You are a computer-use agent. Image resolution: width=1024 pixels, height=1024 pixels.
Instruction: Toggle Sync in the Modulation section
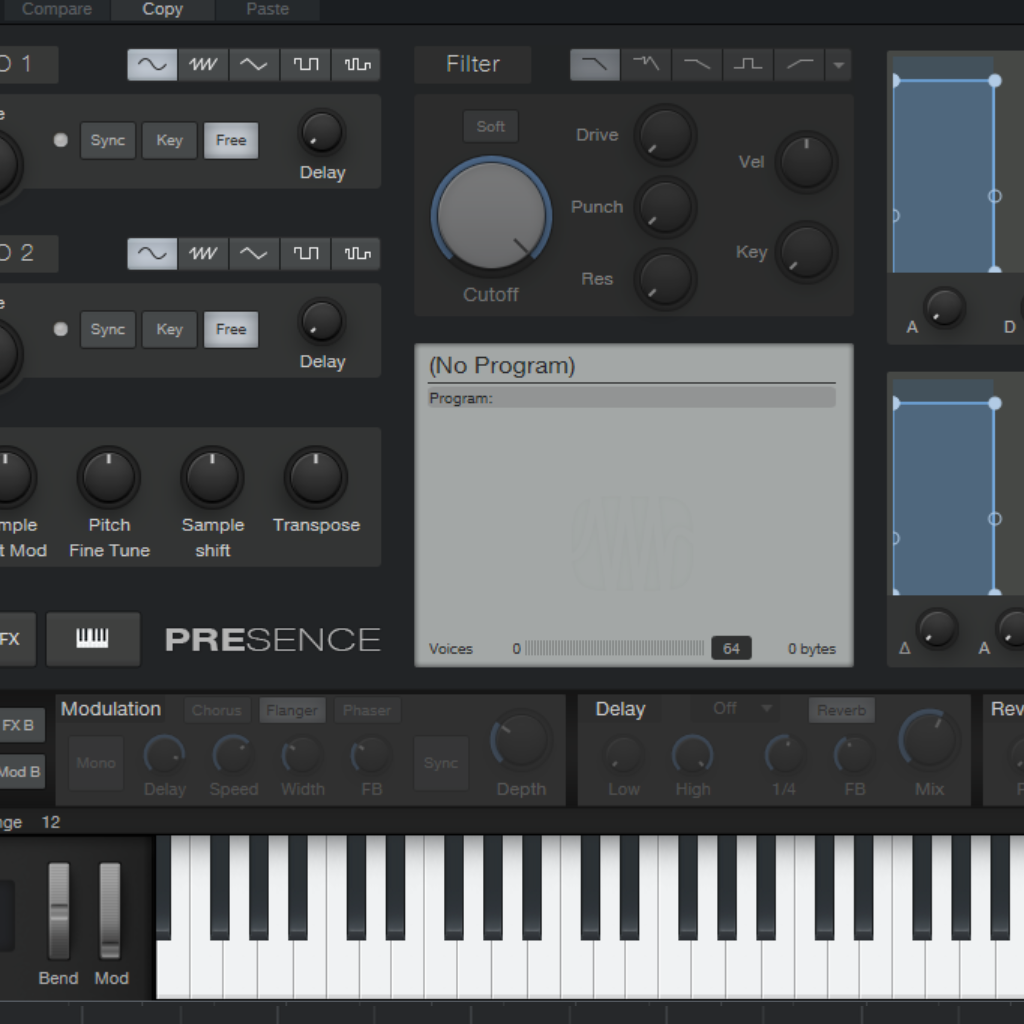[441, 763]
